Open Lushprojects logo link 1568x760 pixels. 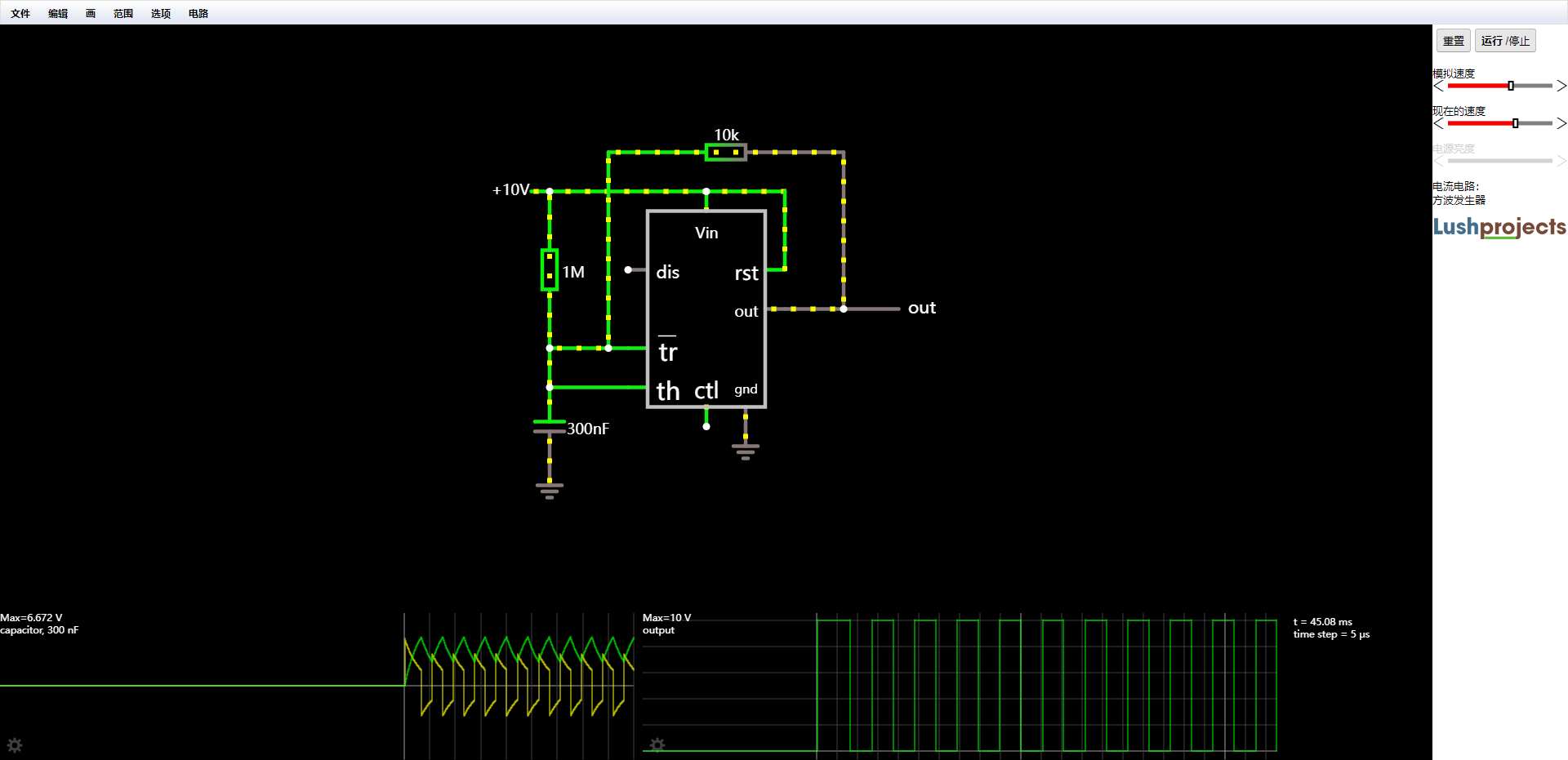tap(1499, 227)
